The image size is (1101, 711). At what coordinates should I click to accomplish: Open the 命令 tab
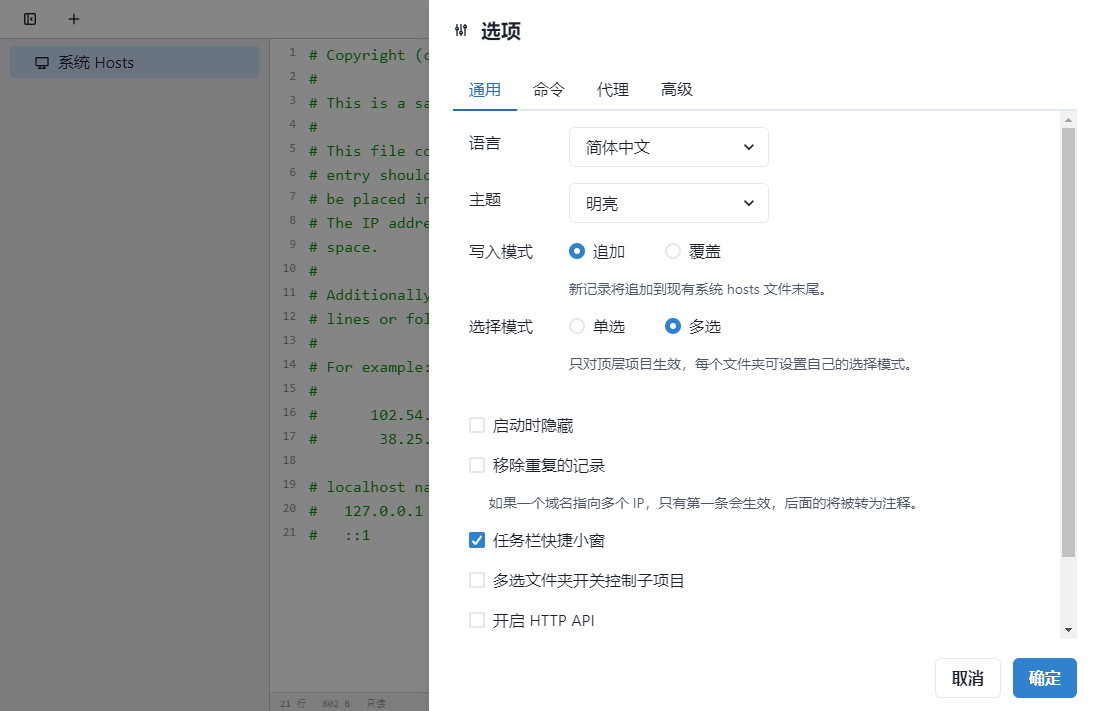tap(548, 90)
